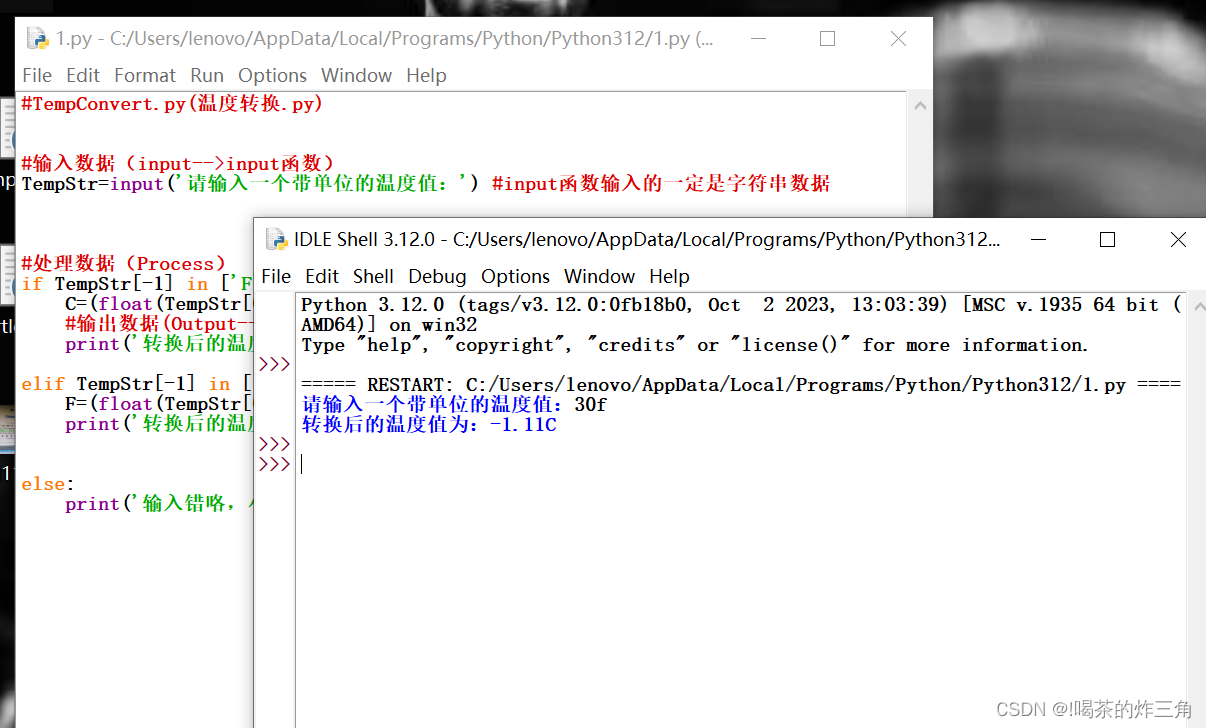The height and width of the screenshot is (728, 1206).
Task: Click '#输出数据(Output' comment in editor
Action: [159, 324]
